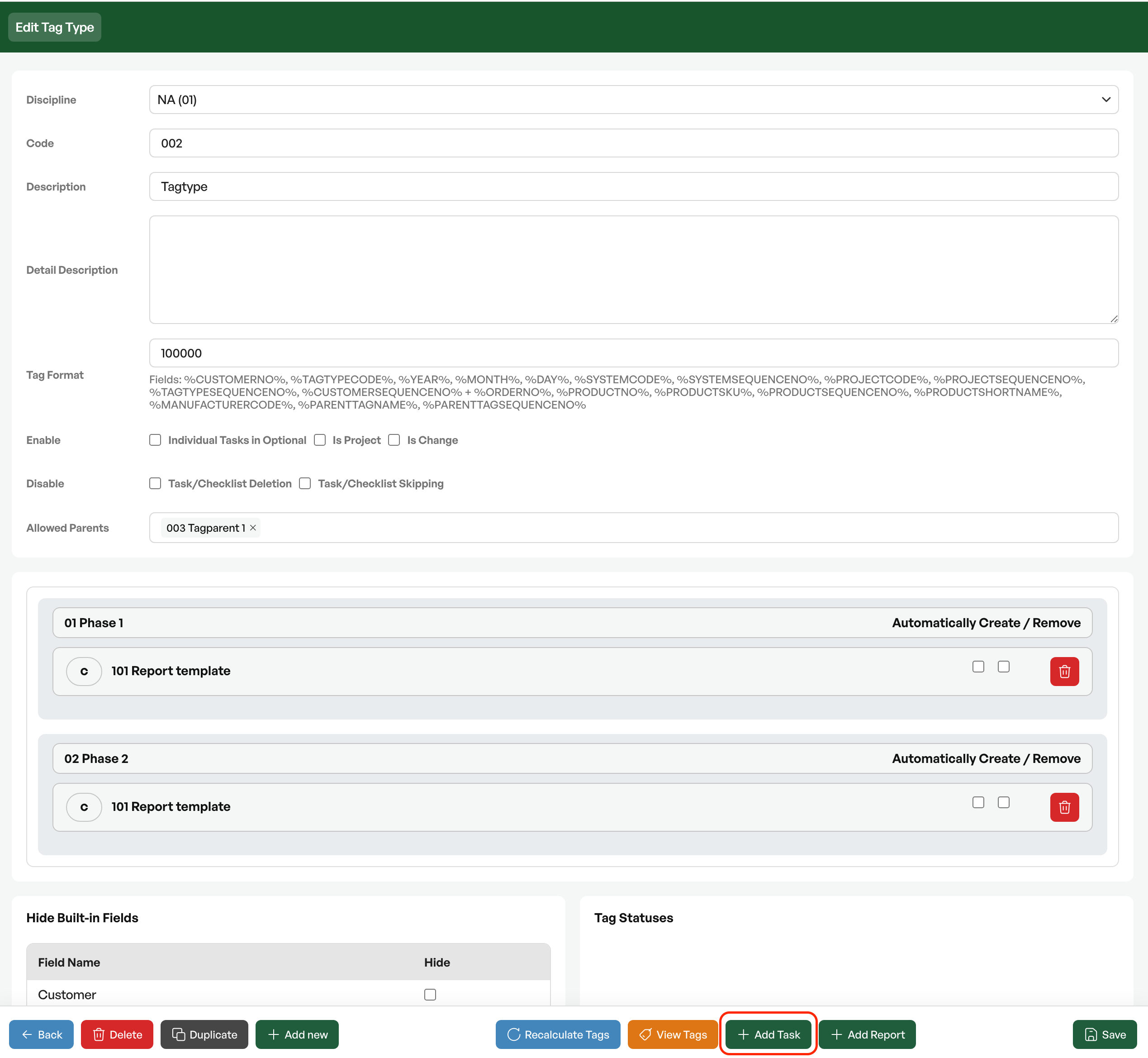Select the 02 Phase 2 header
1148x1058 pixels.
click(x=572, y=758)
